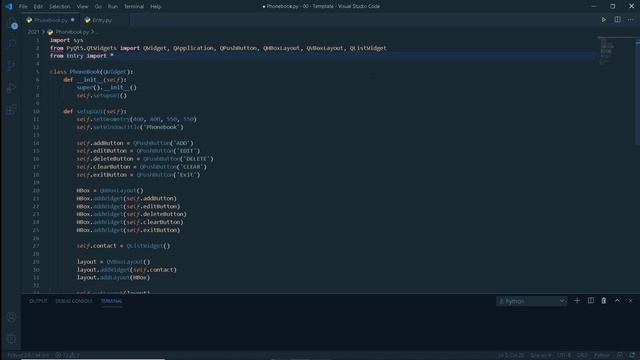Click 'layout.addLayout(HBox)' line
640x360 pixels.
[113, 278]
